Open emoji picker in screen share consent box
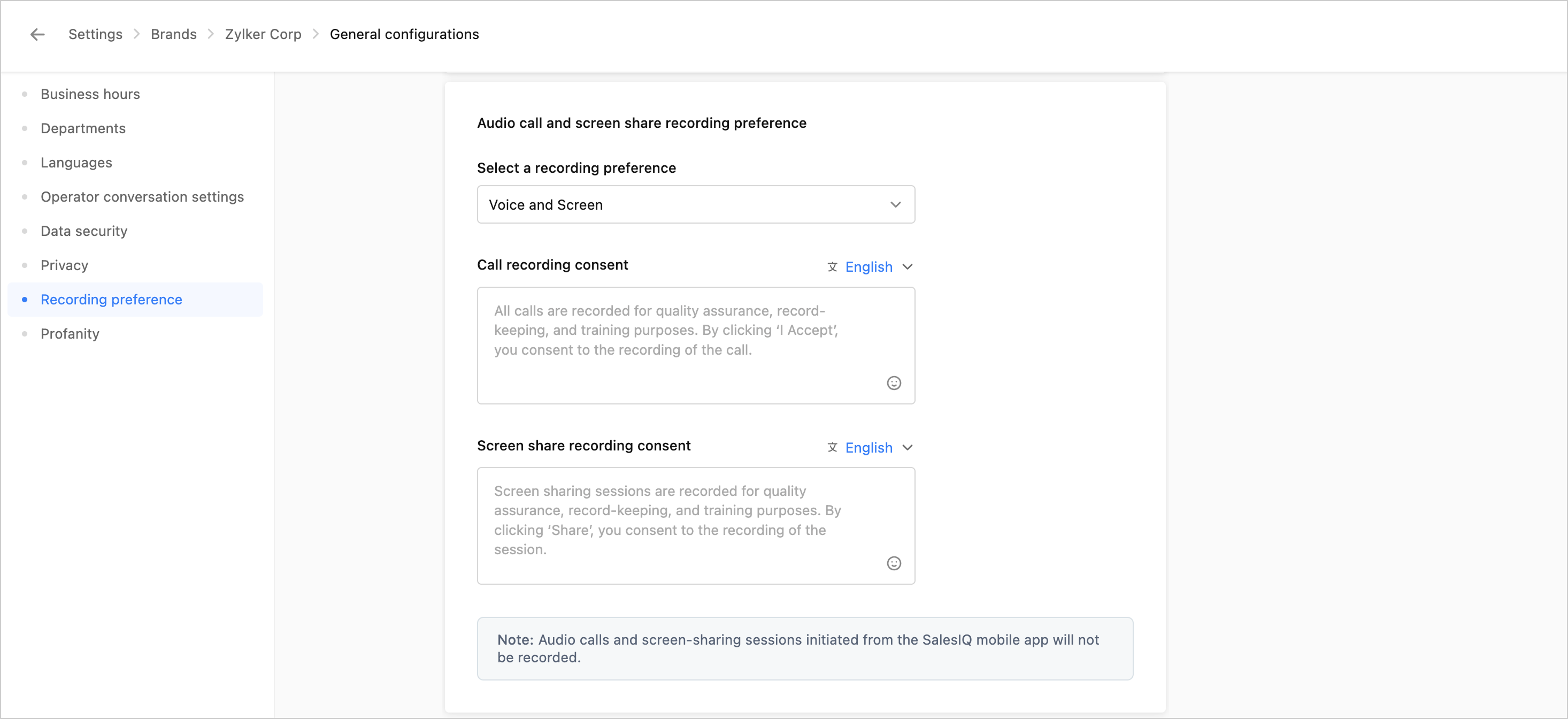 [x=893, y=563]
